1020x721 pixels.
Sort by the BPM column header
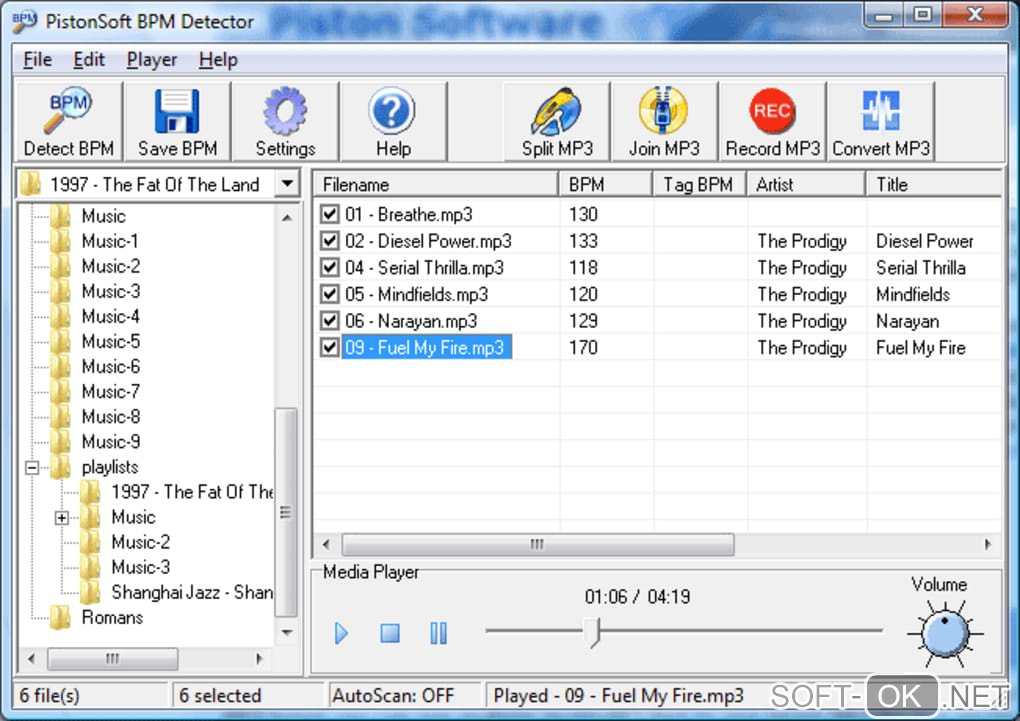pyautogui.click(x=605, y=185)
